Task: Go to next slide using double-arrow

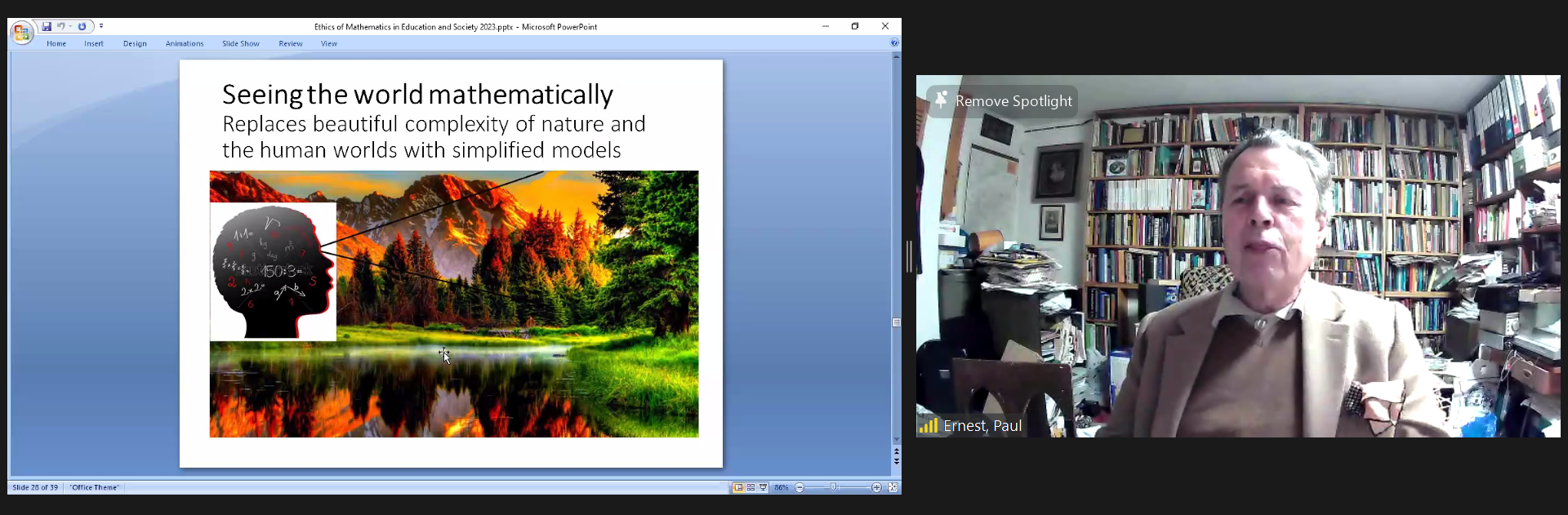Action: click(x=897, y=462)
